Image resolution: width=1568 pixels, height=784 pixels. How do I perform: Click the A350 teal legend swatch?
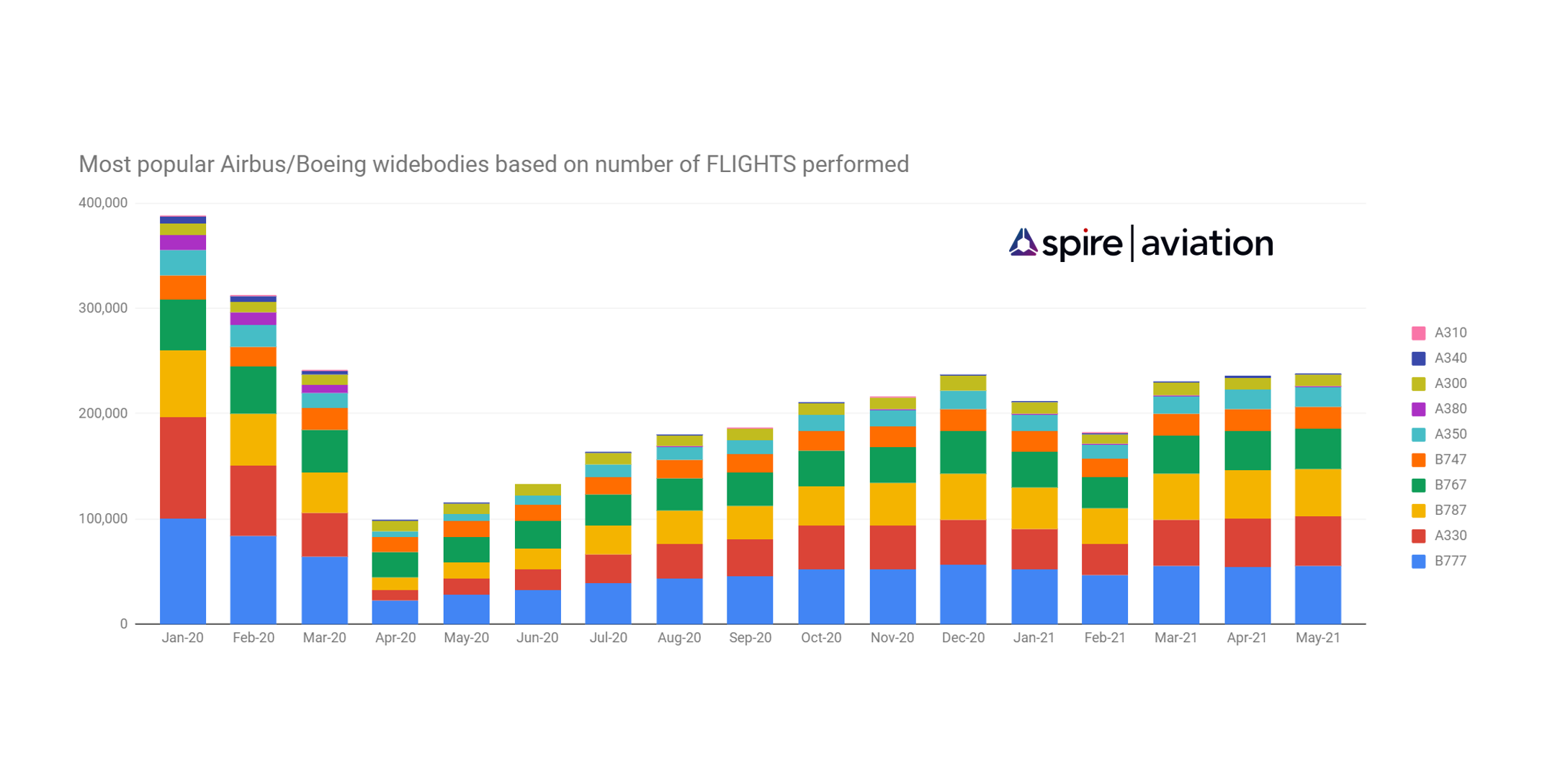(1418, 435)
